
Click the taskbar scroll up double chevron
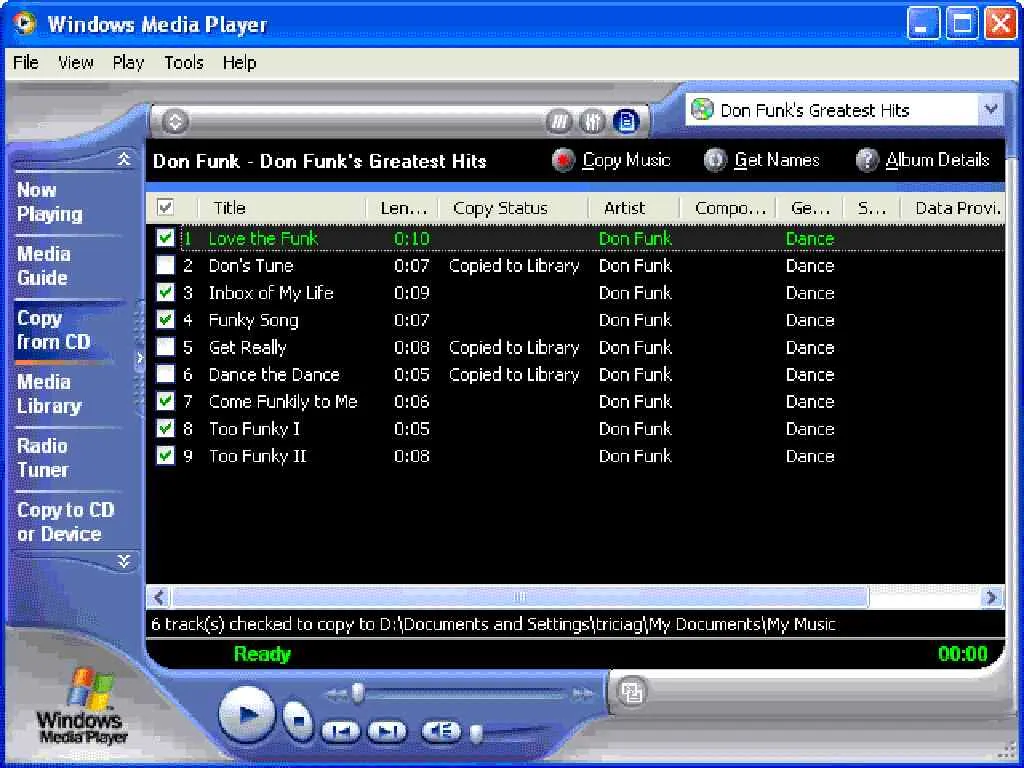coord(124,159)
